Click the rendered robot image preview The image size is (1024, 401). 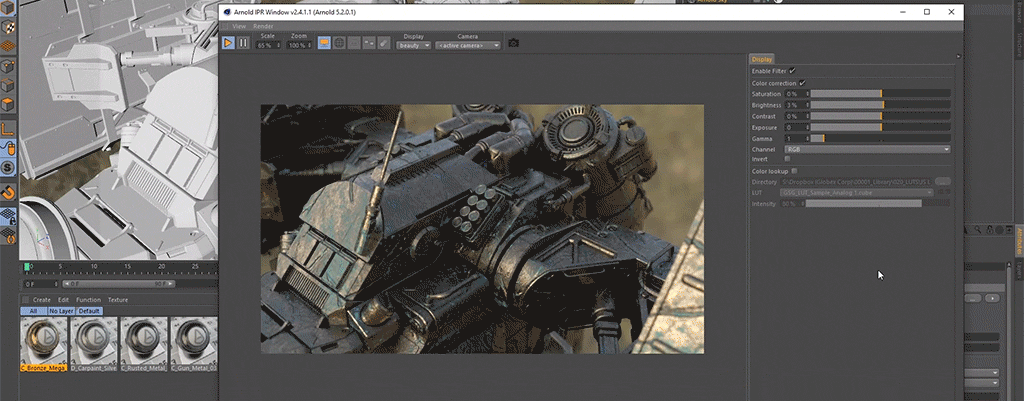tap(482, 229)
